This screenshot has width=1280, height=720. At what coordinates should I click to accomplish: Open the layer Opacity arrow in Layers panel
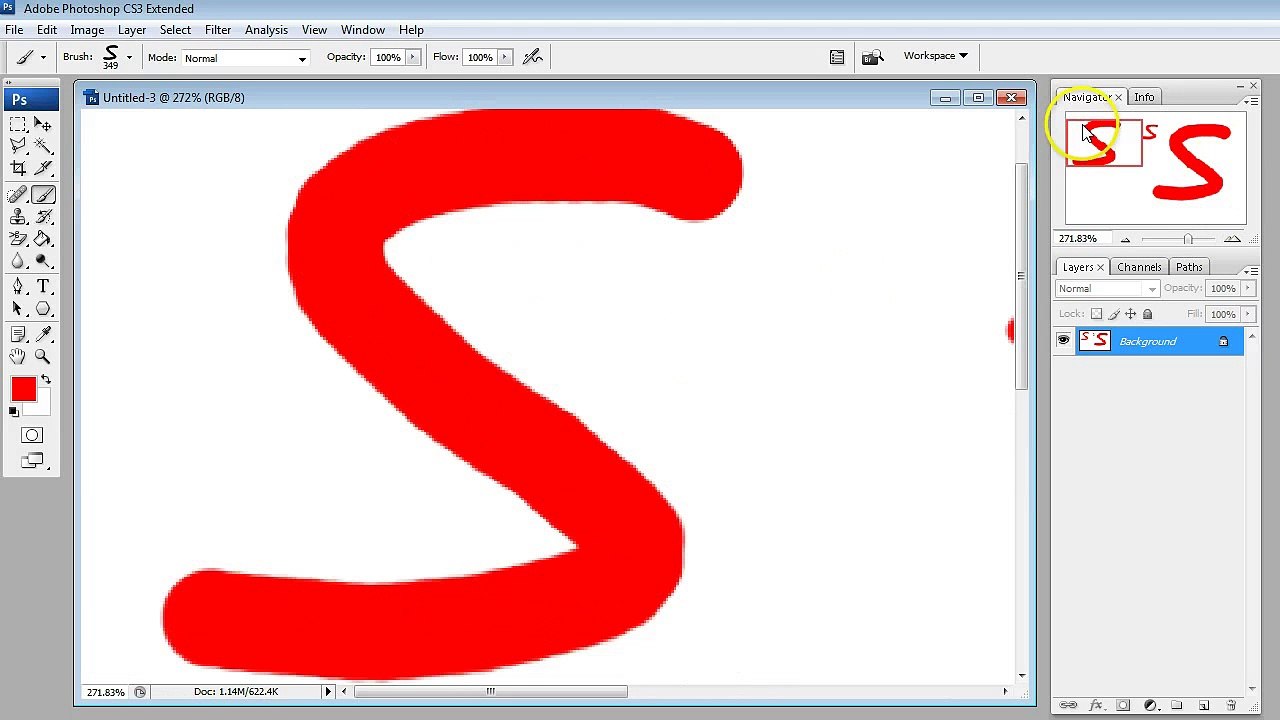coord(1248,289)
